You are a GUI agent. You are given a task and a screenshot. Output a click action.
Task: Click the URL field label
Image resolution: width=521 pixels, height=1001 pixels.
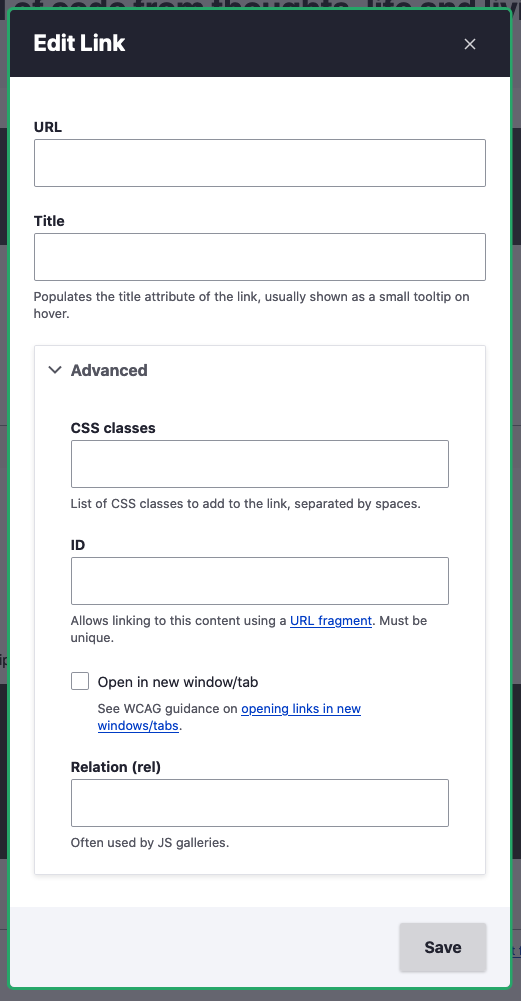(x=48, y=127)
